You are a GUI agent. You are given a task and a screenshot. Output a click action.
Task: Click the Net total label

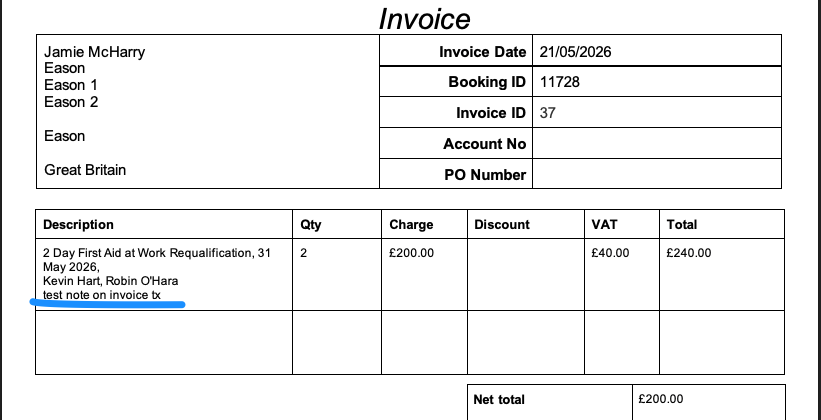498,400
